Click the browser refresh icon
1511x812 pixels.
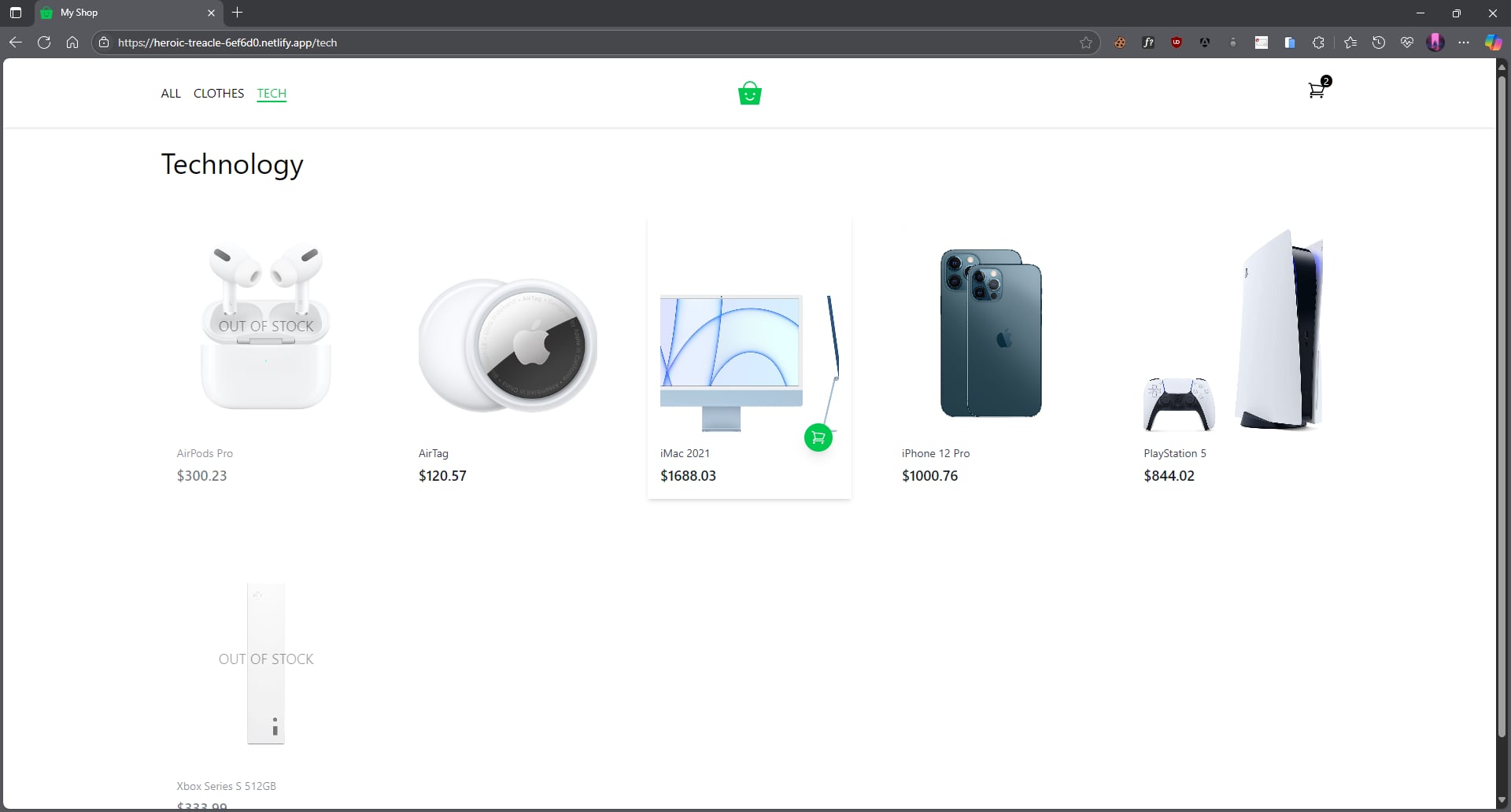[44, 42]
